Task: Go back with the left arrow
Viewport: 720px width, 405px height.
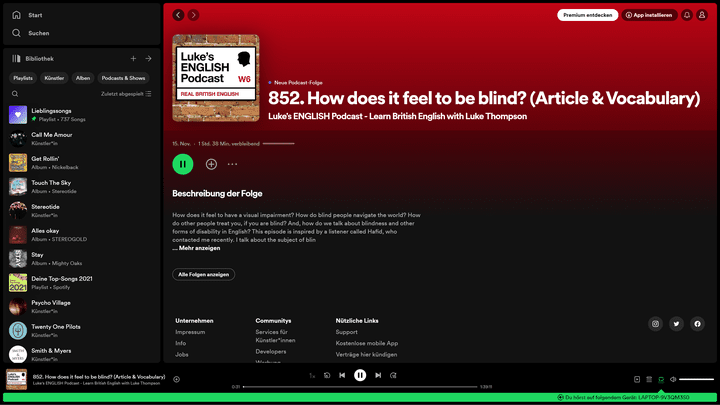Action: point(178,15)
